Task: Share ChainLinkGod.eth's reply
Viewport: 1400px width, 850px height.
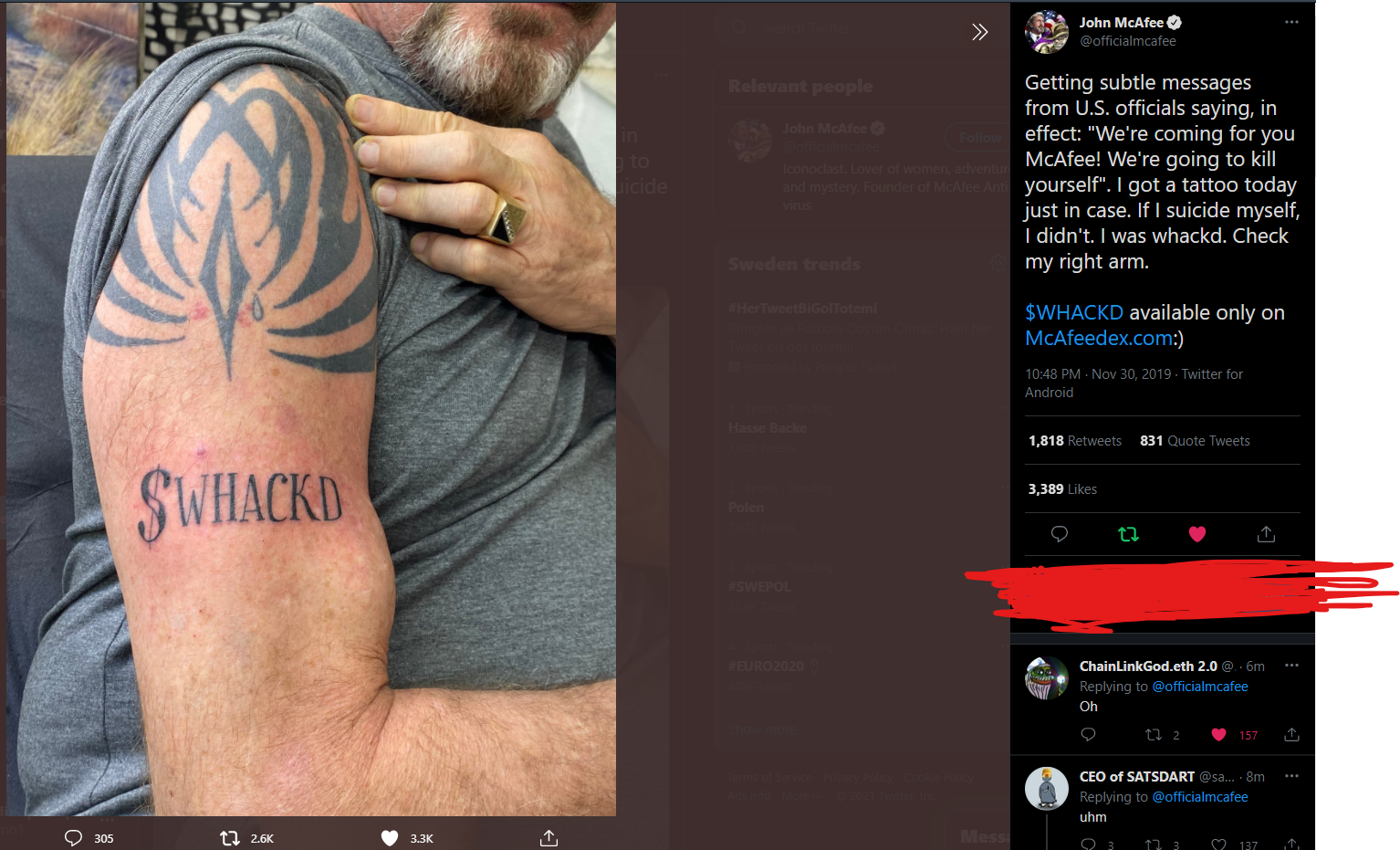Action: [1291, 735]
